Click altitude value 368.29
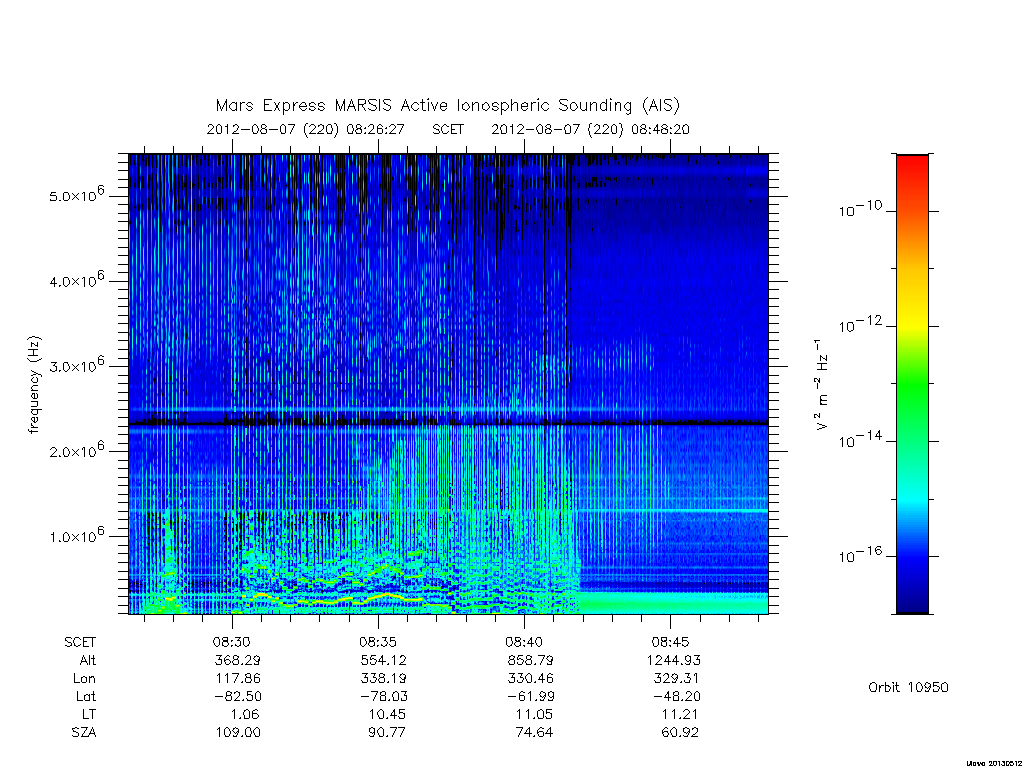Viewport: 1024px width, 768px height. [x=238, y=660]
